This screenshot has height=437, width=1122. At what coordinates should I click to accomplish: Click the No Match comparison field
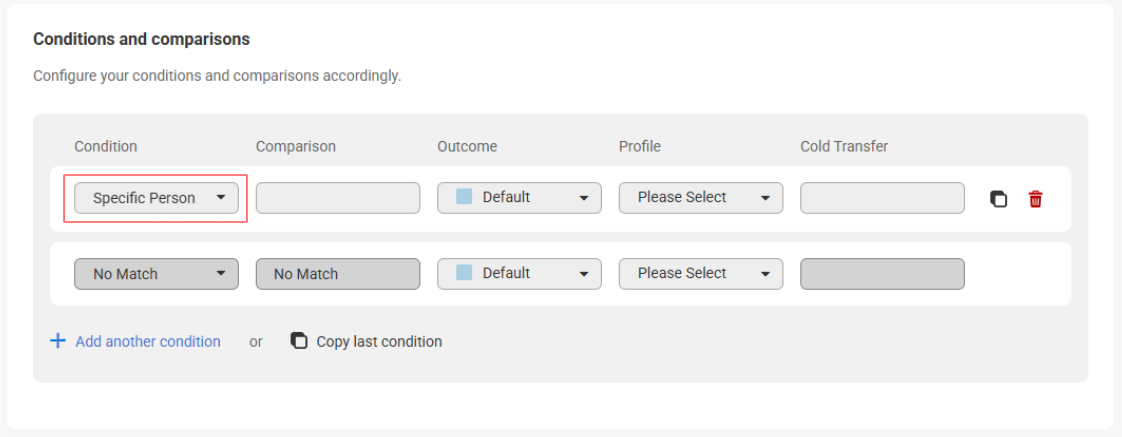337,274
